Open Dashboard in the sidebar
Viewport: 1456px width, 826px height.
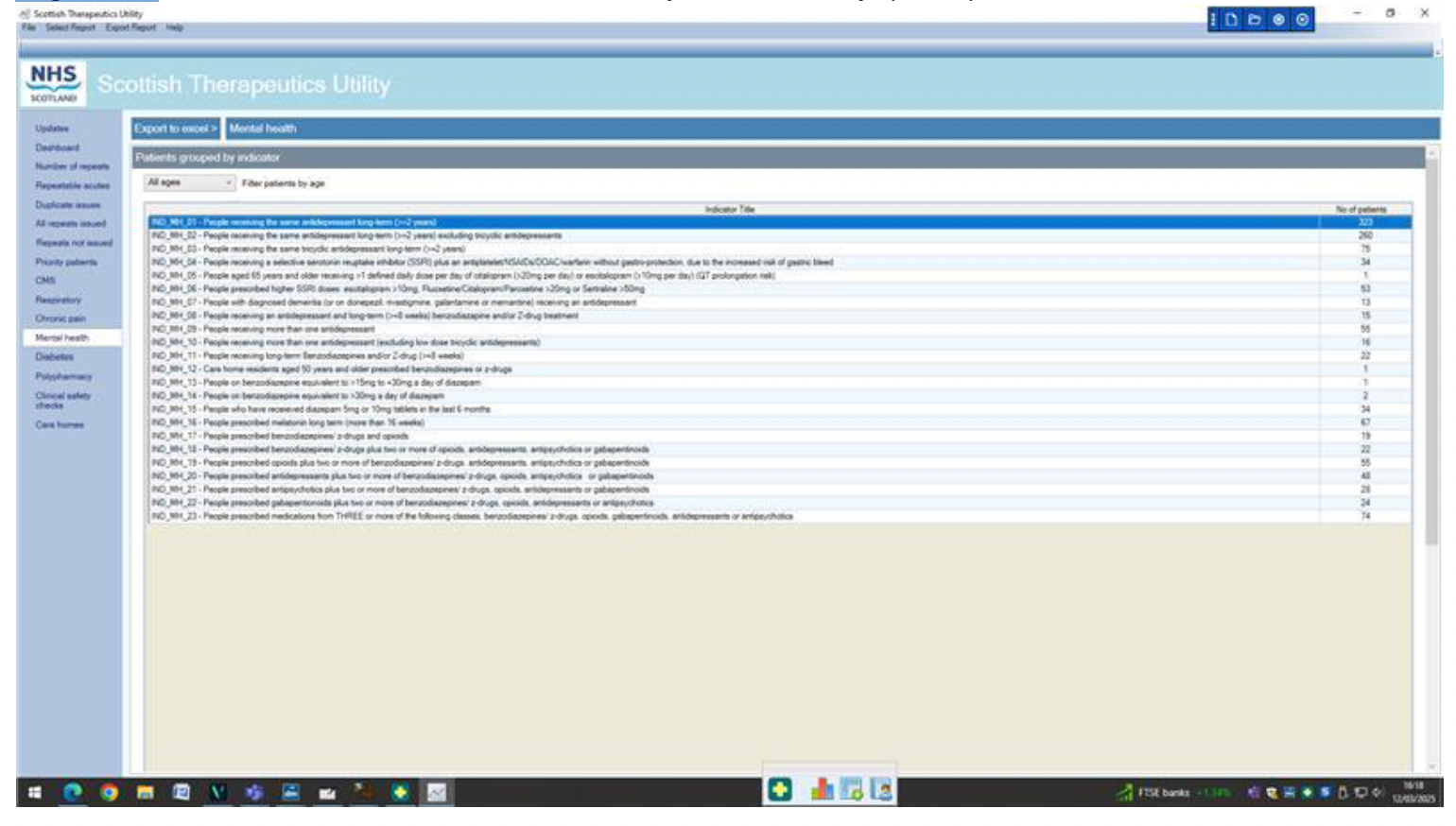click(58, 147)
